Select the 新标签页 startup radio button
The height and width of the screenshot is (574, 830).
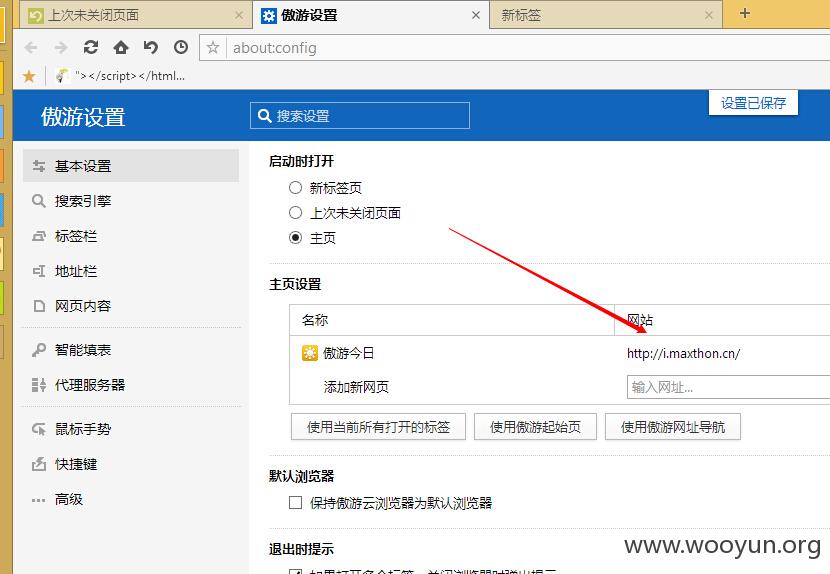click(x=295, y=187)
